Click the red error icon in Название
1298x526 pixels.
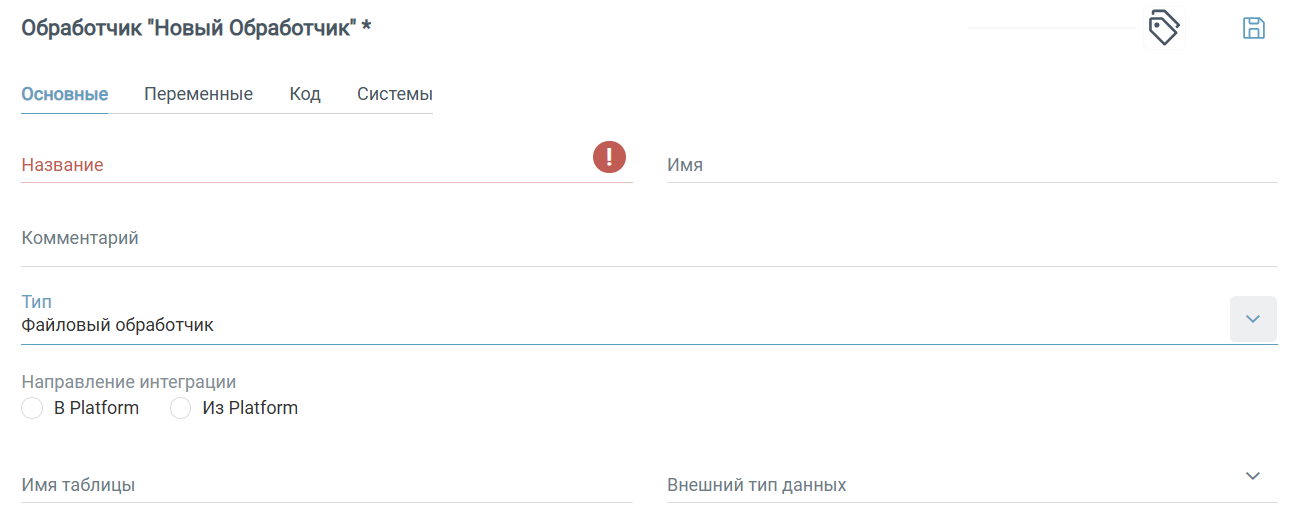pos(609,156)
